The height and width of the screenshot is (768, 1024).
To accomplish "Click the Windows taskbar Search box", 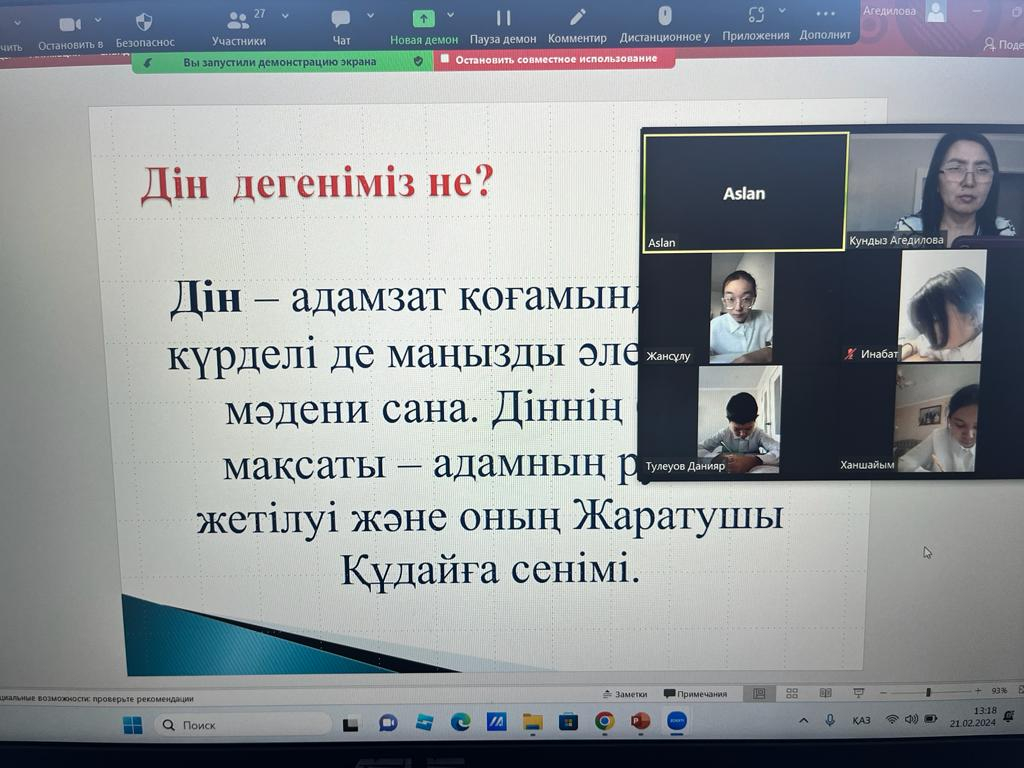I will click(240, 724).
